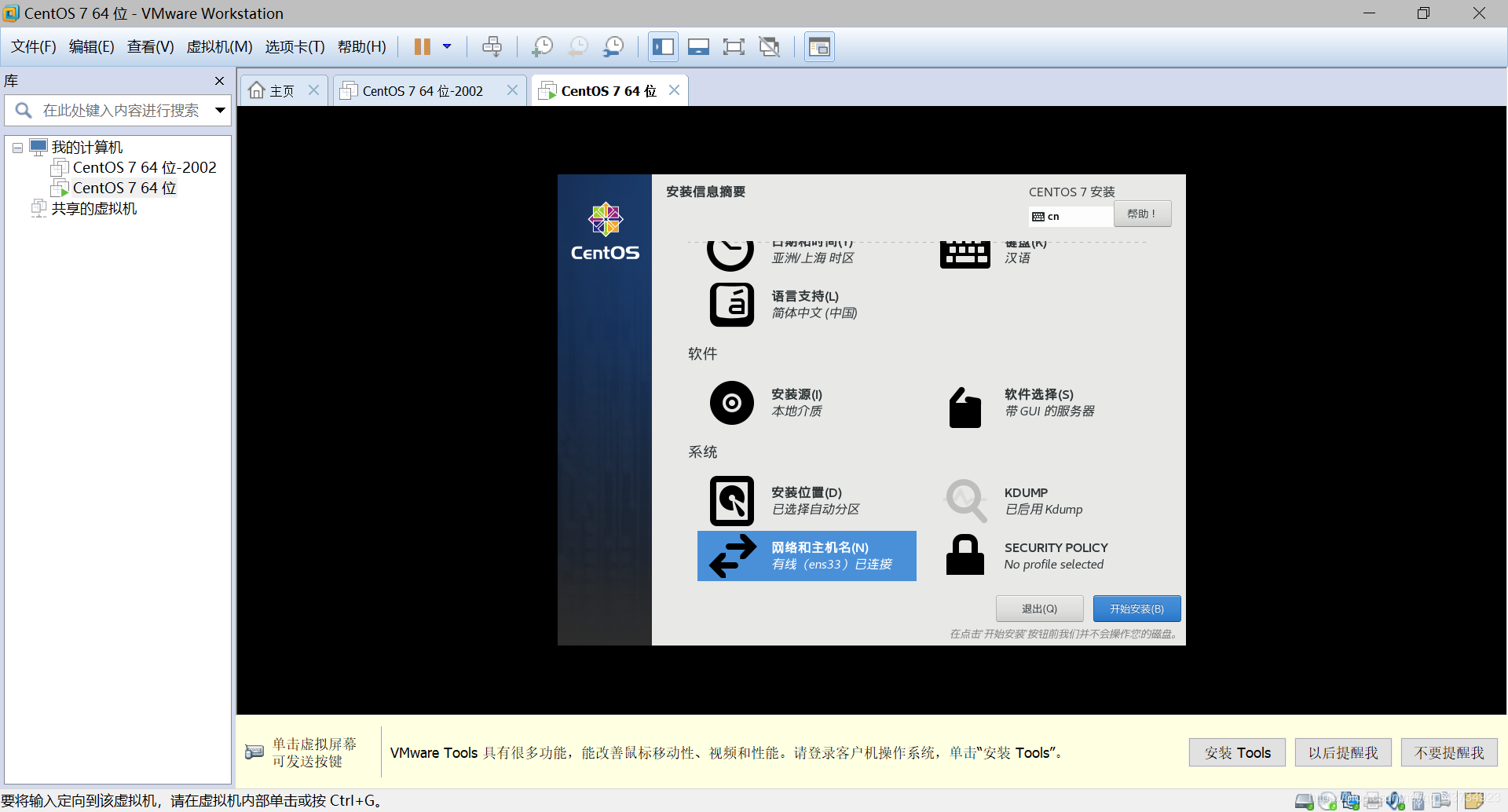This screenshot has height=812, width=1508.
Task: Close the 主页 tab
Action: [x=313, y=90]
